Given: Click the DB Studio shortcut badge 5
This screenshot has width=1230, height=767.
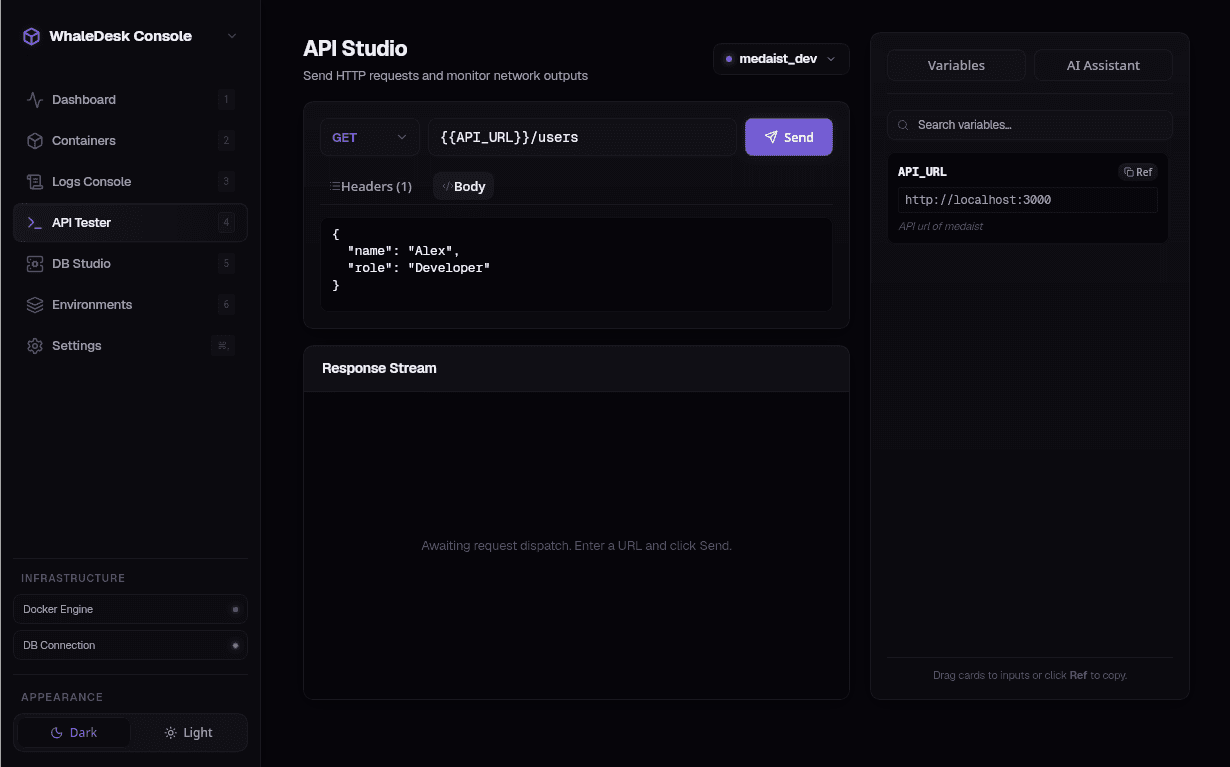Looking at the screenshot, I should 226,264.
